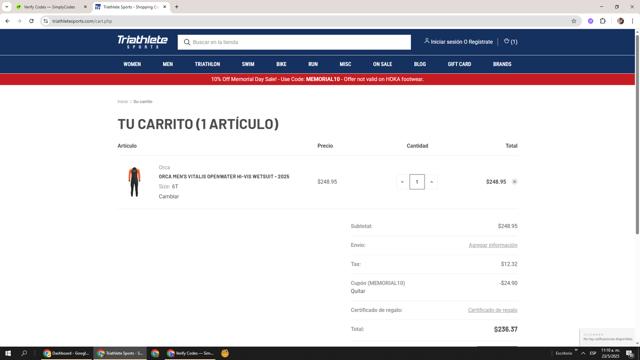Click the ESP language indicator

(x=593, y=353)
